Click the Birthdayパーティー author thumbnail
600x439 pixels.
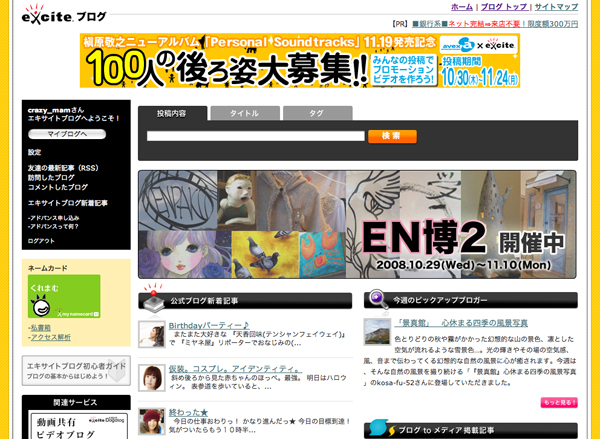coord(152,334)
